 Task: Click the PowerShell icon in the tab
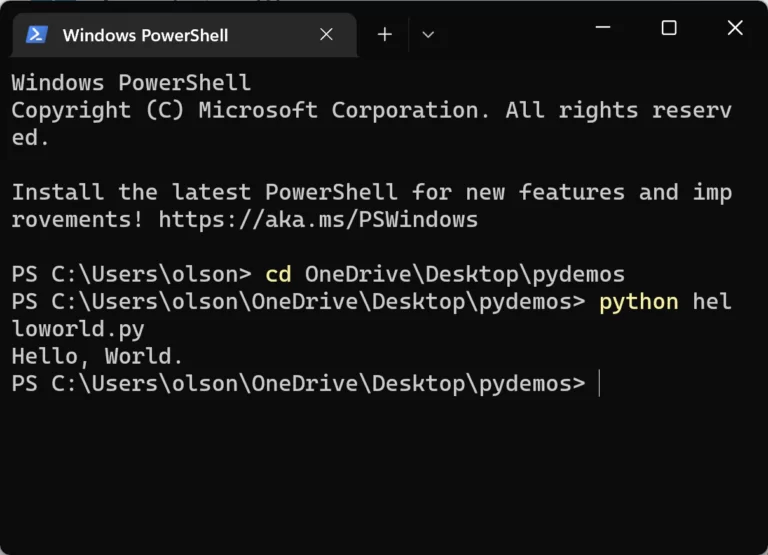click(37, 35)
